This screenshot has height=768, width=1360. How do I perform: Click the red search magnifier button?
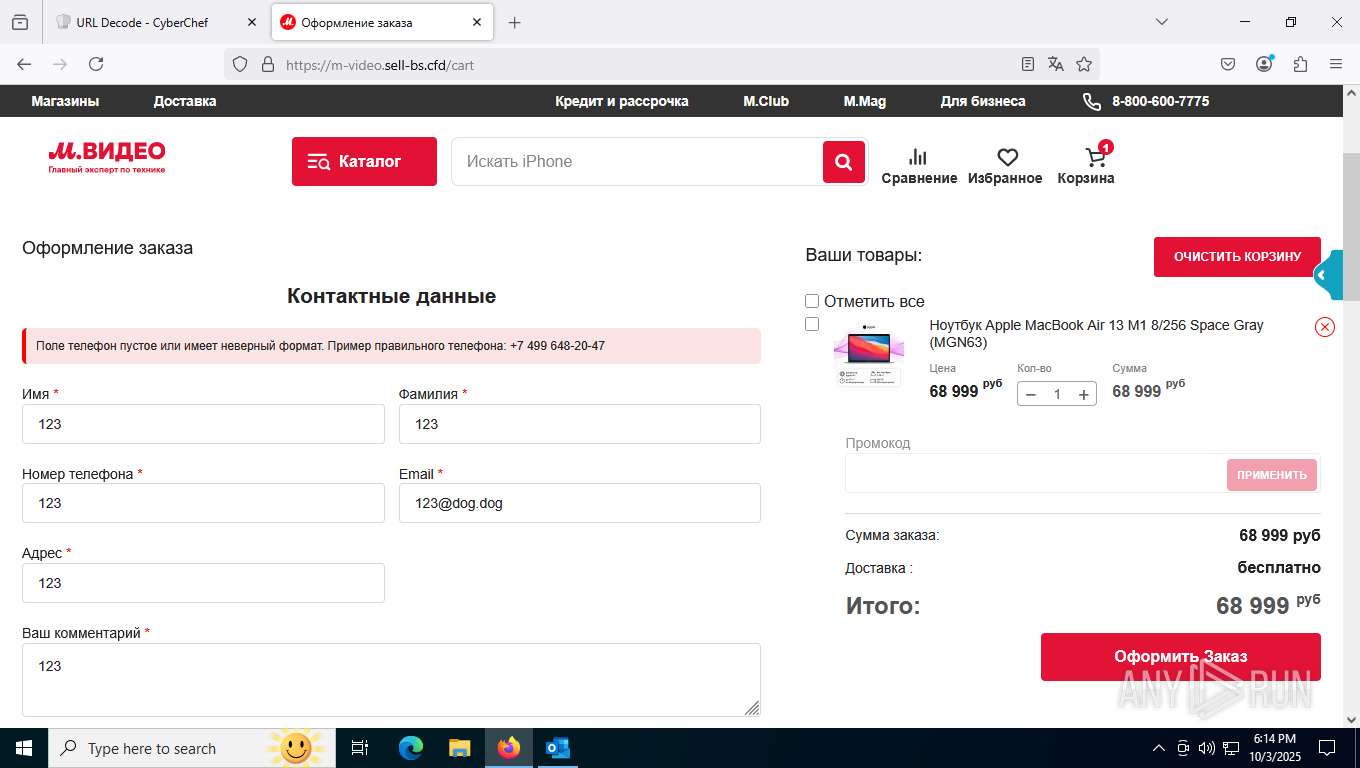pyautogui.click(x=844, y=162)
